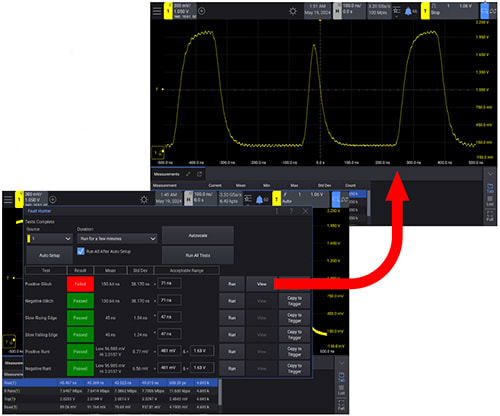Click the Autoscale button
Image resolution: width=500 pixels, height=416 pixels.
[198, 235]
